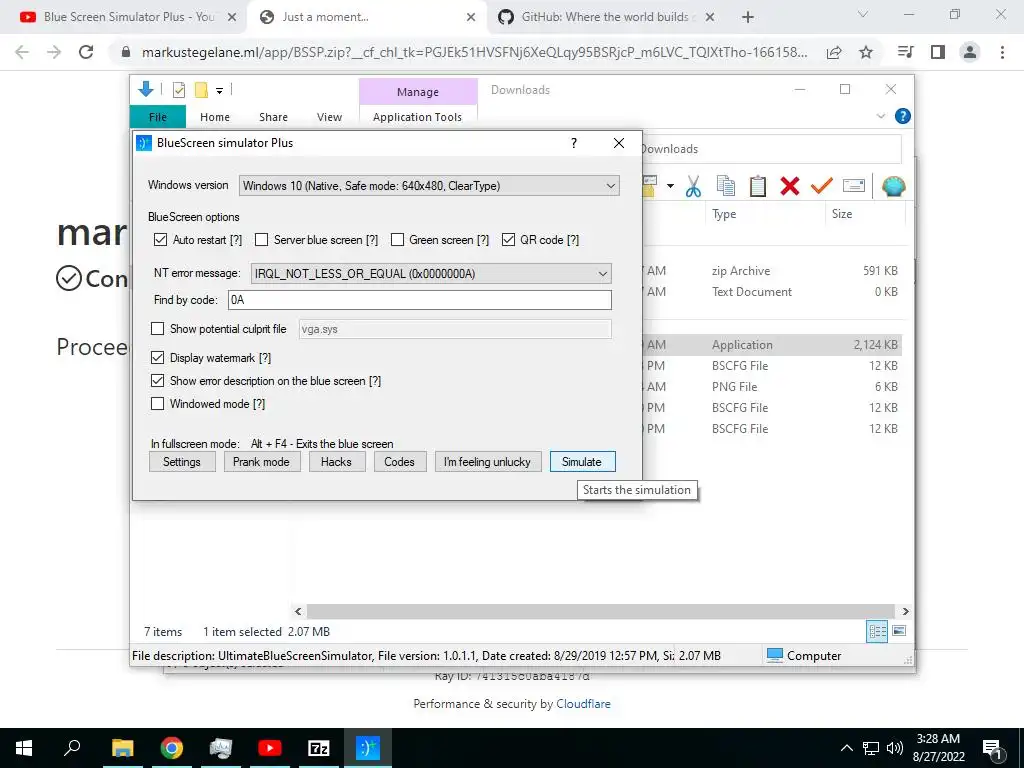Click the Codes button
The image size is (1024, 768).
(x=400, y=462)
